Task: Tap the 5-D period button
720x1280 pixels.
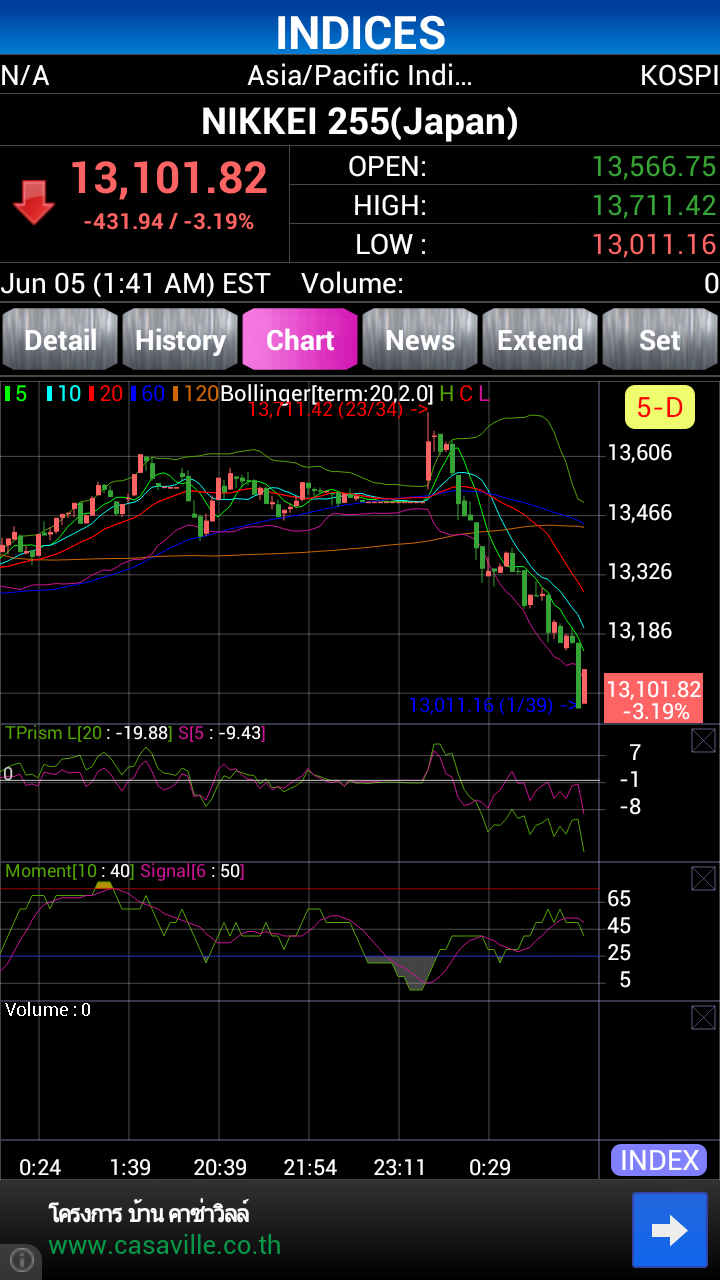Action: click(660, 407)
